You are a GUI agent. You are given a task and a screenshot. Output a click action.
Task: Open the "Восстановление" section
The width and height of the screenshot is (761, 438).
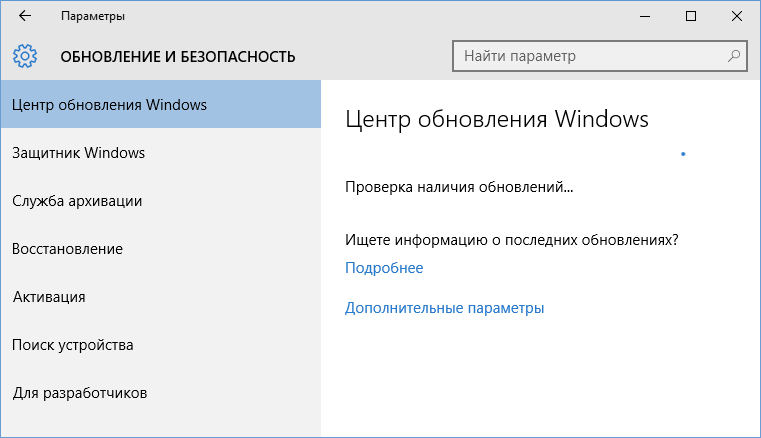[x=161, y=249]
